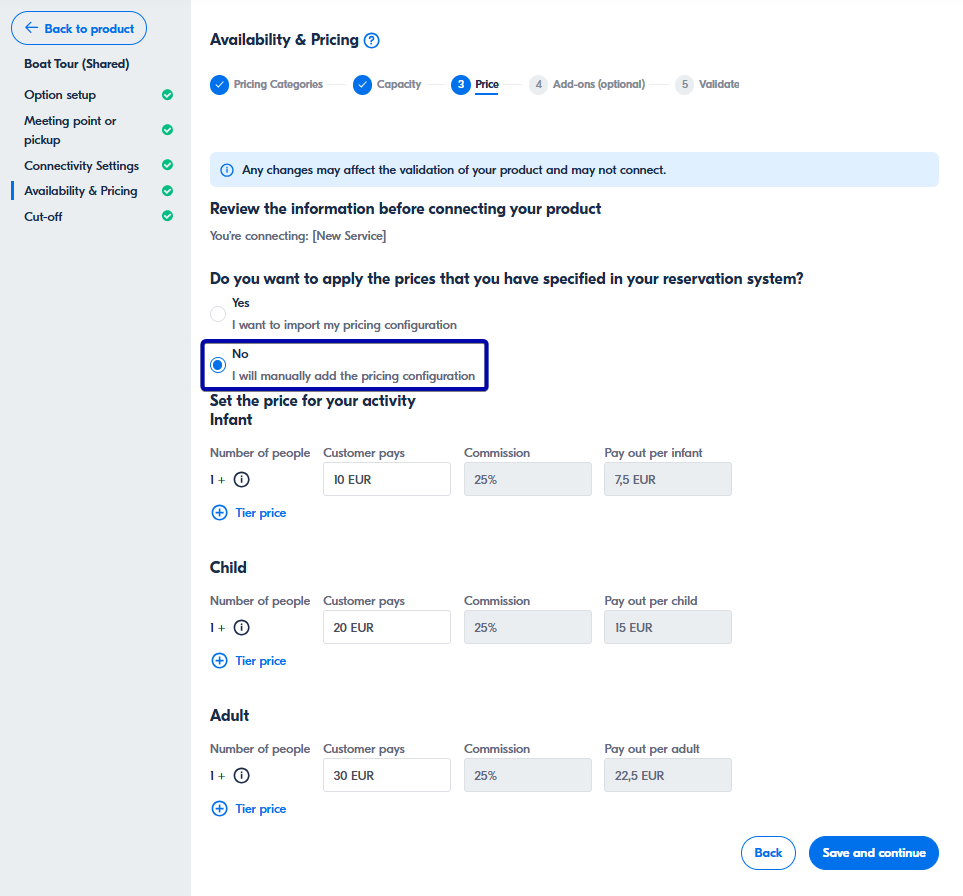963x896 pixels.
Task: Open Cut-off section in the sidebar
Action: 43,217
